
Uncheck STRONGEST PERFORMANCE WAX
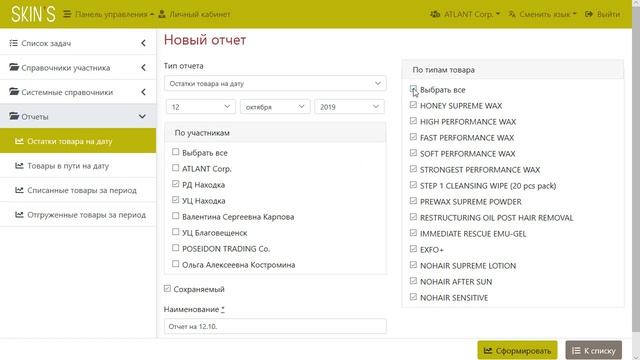point(413,169)
